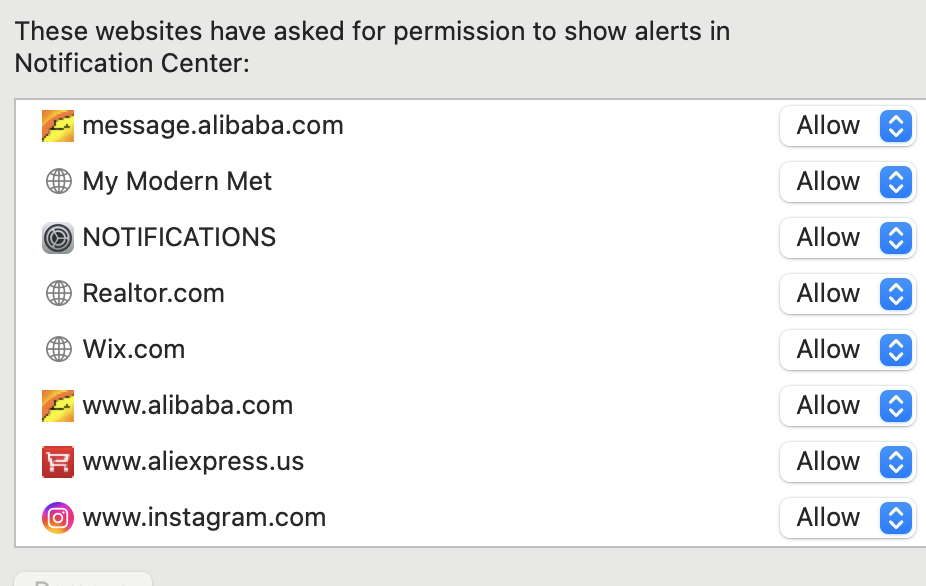
Task: Change the permission popup for Realtor.com
Action: [847, 294]
